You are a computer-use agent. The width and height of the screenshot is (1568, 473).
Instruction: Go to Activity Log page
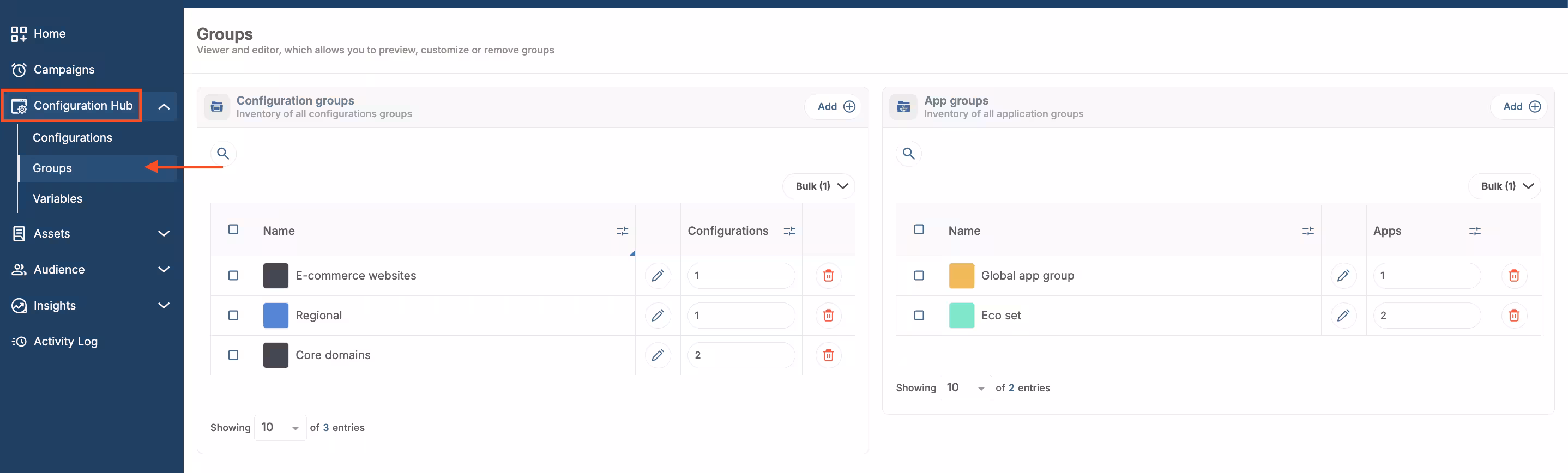click(x=65, y=342)
